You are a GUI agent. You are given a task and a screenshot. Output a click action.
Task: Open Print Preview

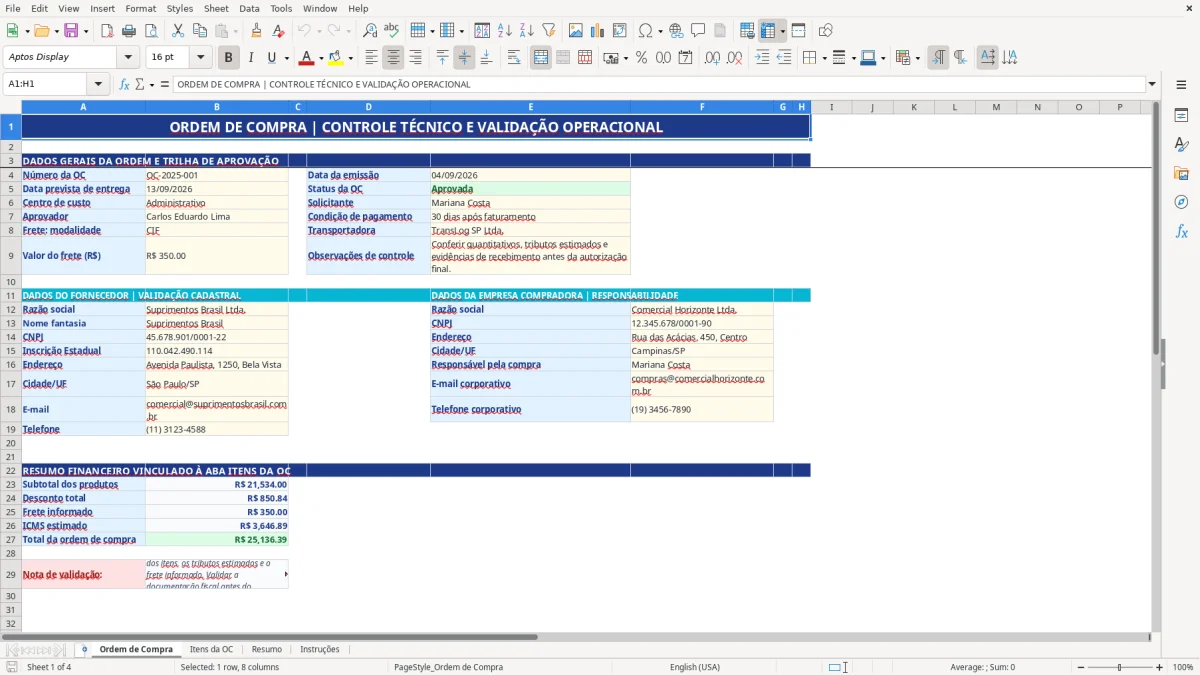150,31
